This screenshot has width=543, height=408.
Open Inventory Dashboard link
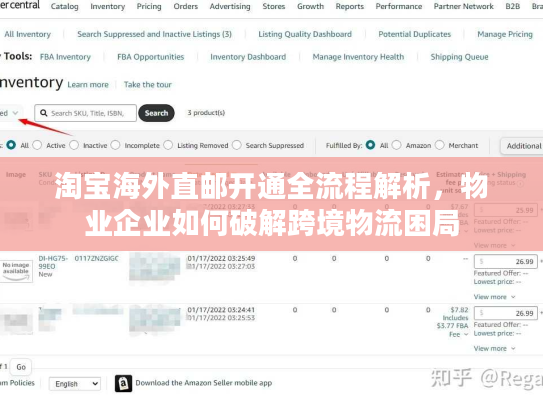(248, 57)
